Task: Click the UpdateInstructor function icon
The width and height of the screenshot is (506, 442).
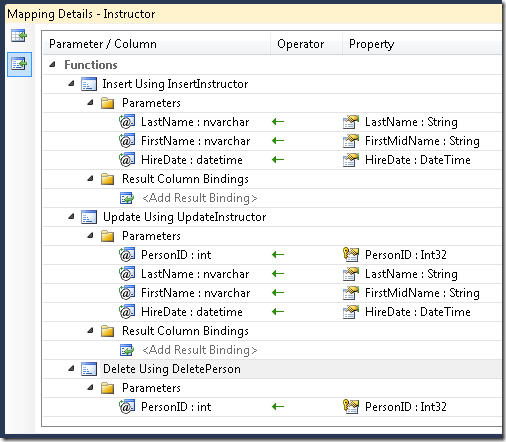Action: coord(89,217)
